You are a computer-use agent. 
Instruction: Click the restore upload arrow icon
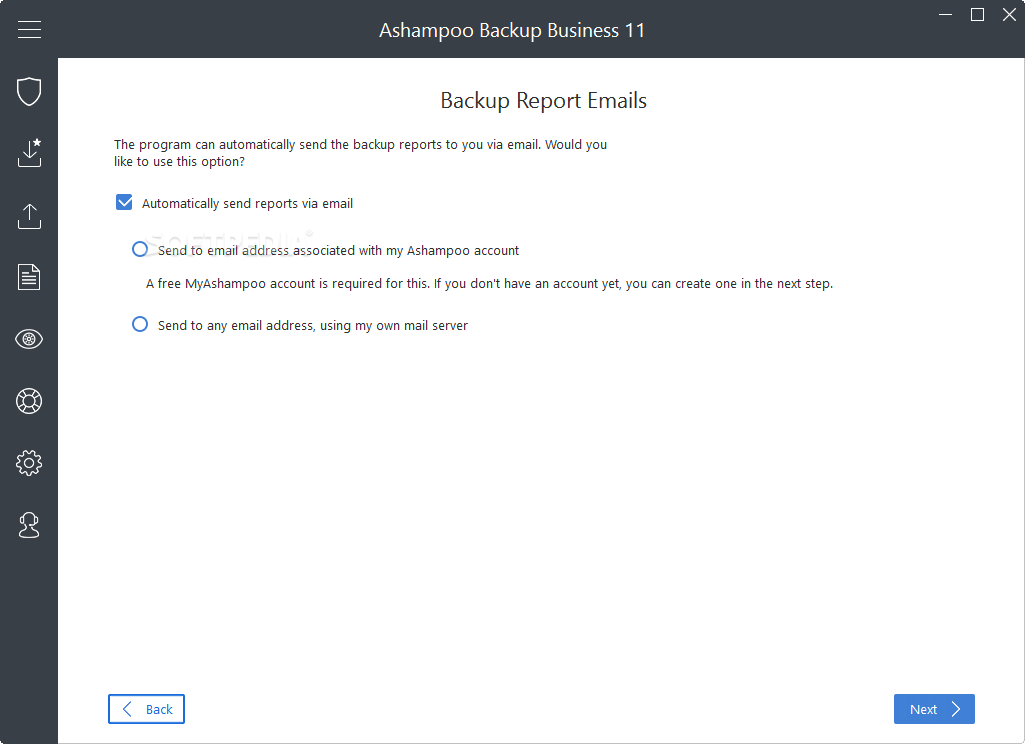(x=29, y=216)
